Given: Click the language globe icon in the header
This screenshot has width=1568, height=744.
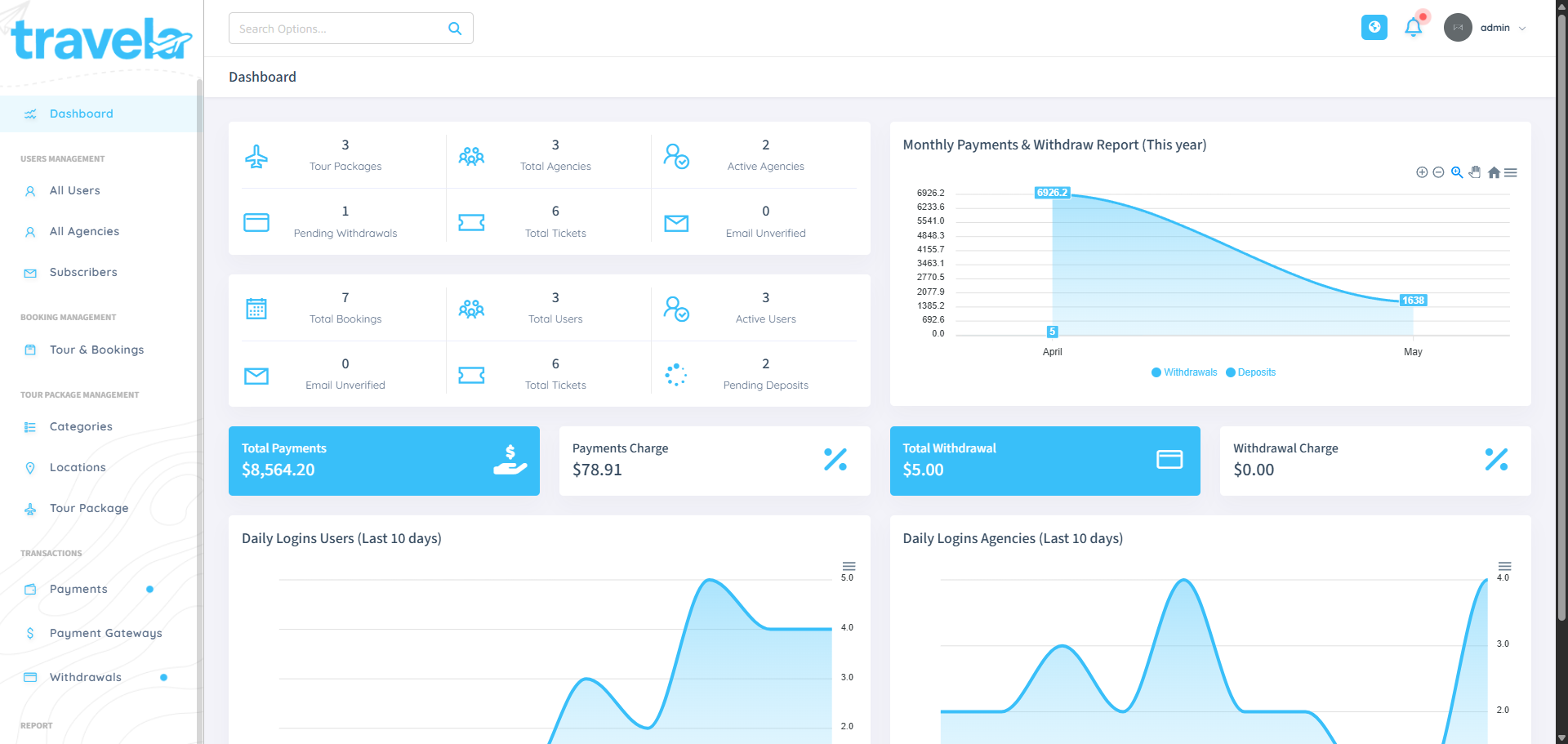Looking at the screenshot, I should [1374, 27].
